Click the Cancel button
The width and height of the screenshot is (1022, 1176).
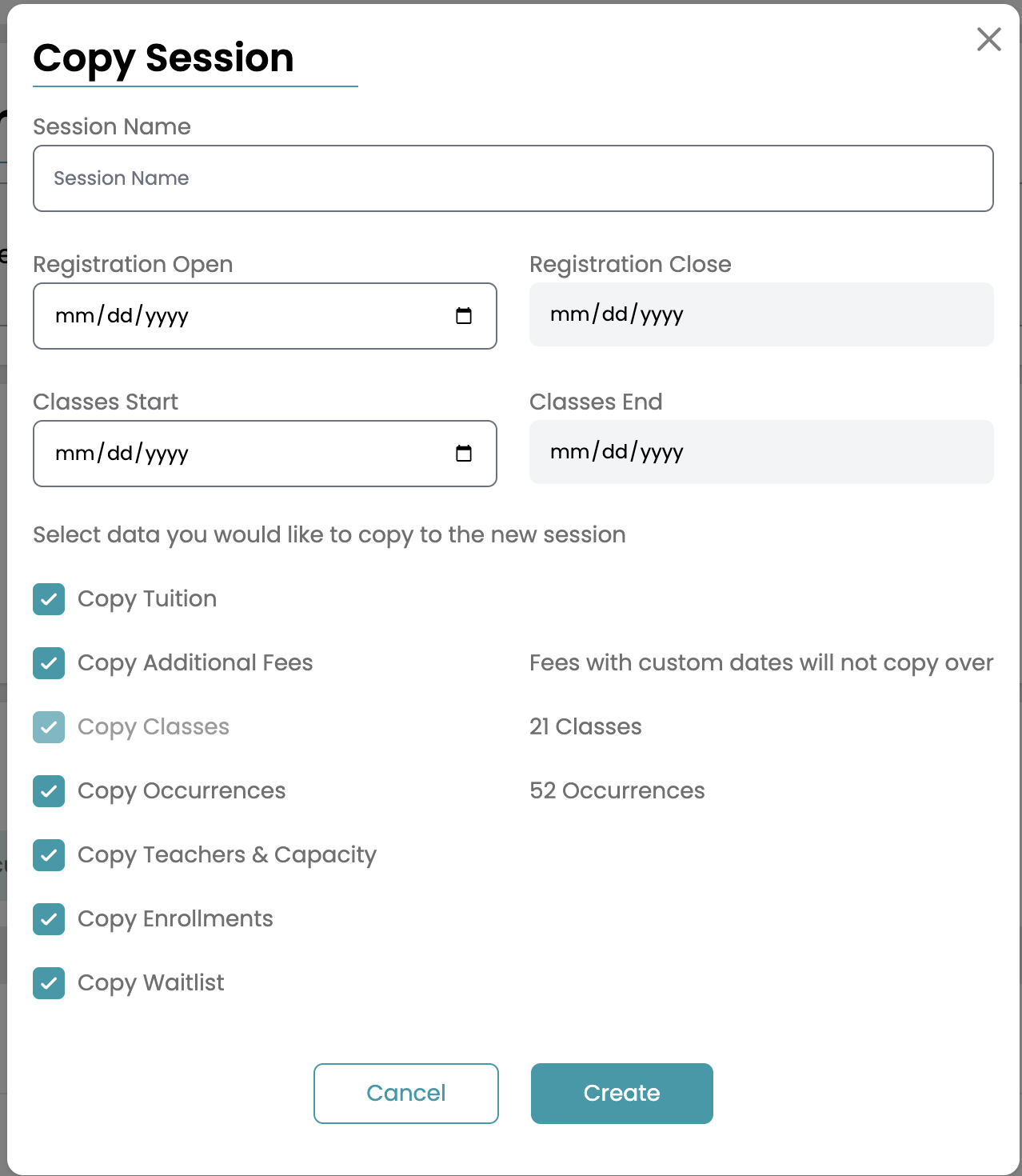(406, 1094)
